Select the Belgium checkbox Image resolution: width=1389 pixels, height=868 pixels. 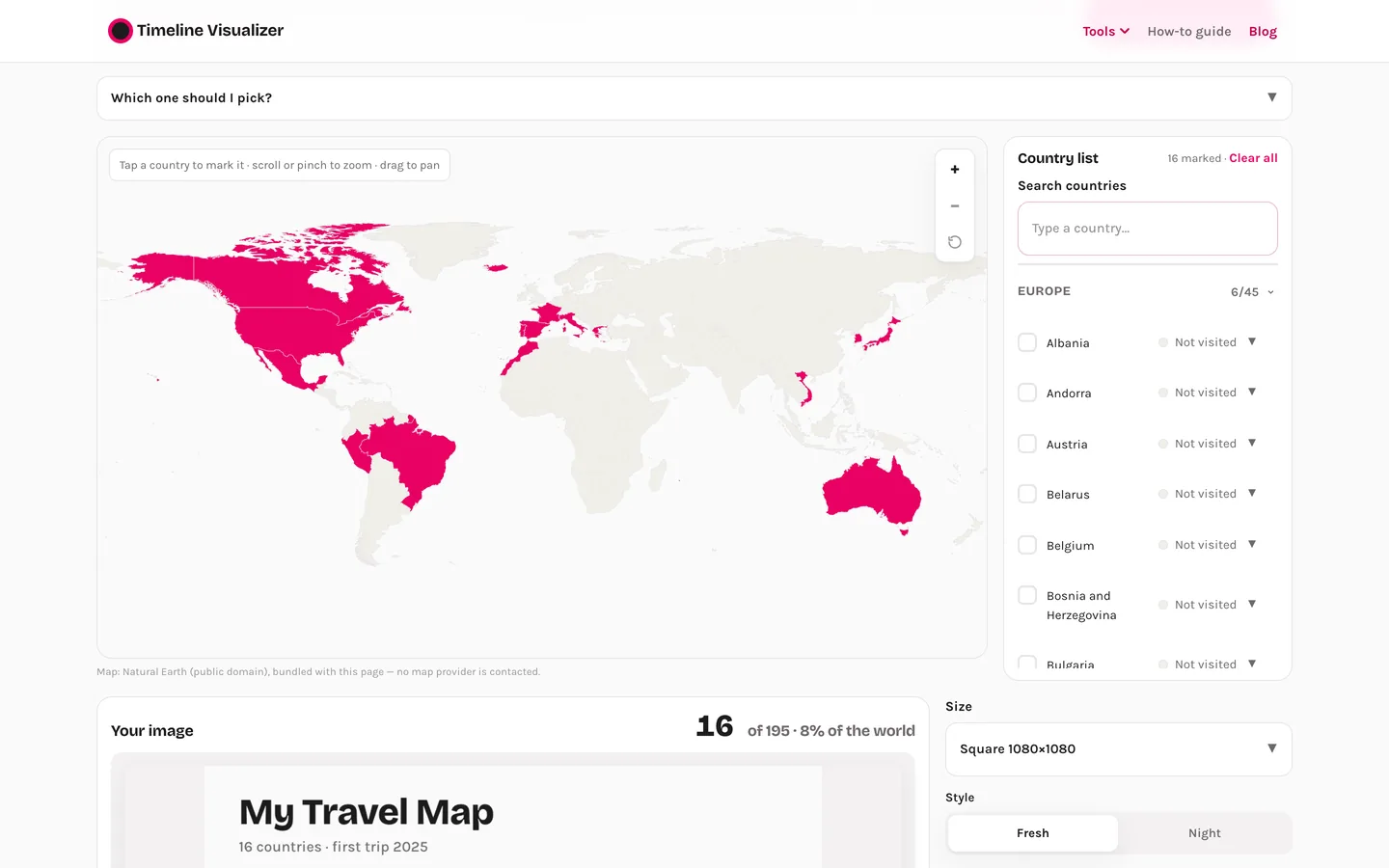point(1027,545)
